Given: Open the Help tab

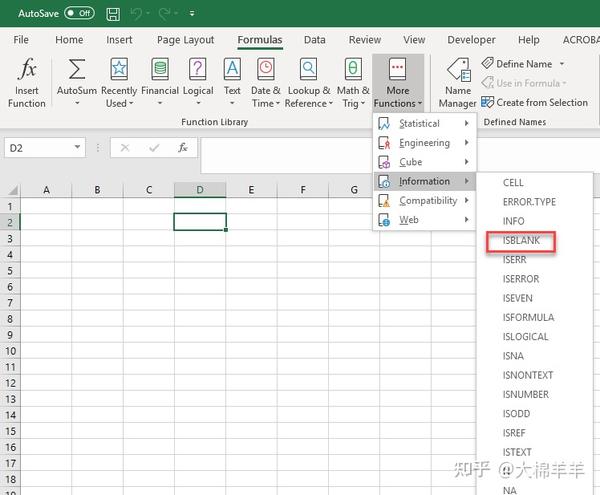Looking at the screenshot, I should tap(528, 40).
